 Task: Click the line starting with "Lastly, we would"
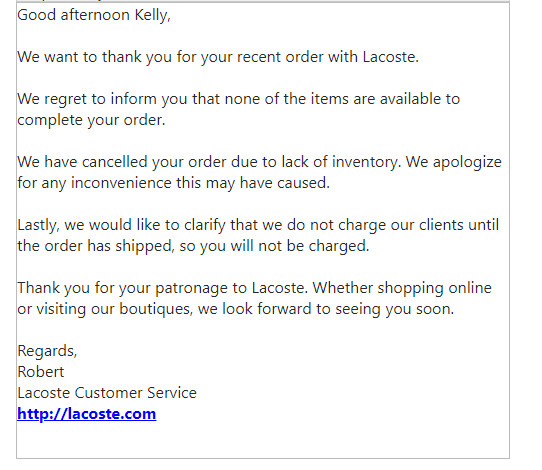pos(258,225)
